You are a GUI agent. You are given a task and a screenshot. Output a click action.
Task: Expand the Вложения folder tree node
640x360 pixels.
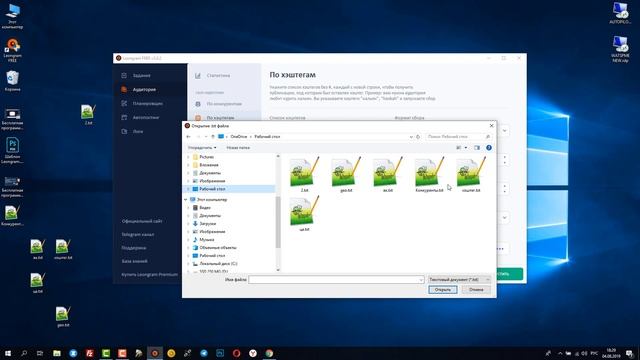click(188, 165)
